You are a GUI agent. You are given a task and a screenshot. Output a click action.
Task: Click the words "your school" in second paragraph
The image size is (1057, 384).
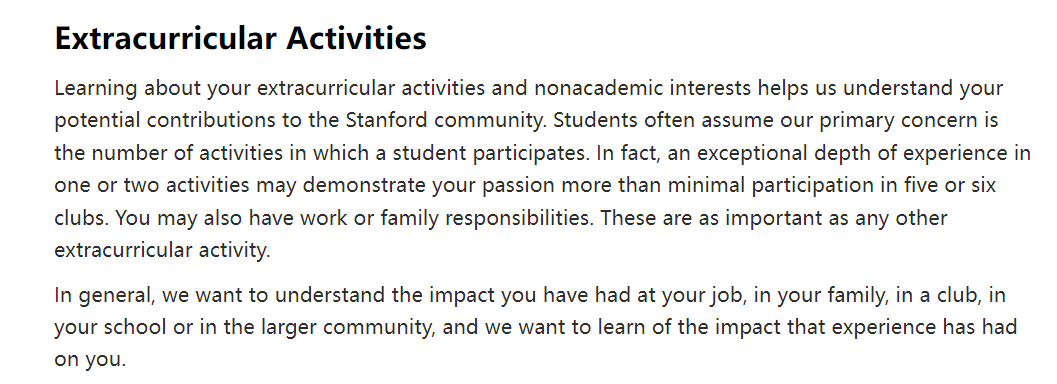pyautogui.click(x=110, y=327)
